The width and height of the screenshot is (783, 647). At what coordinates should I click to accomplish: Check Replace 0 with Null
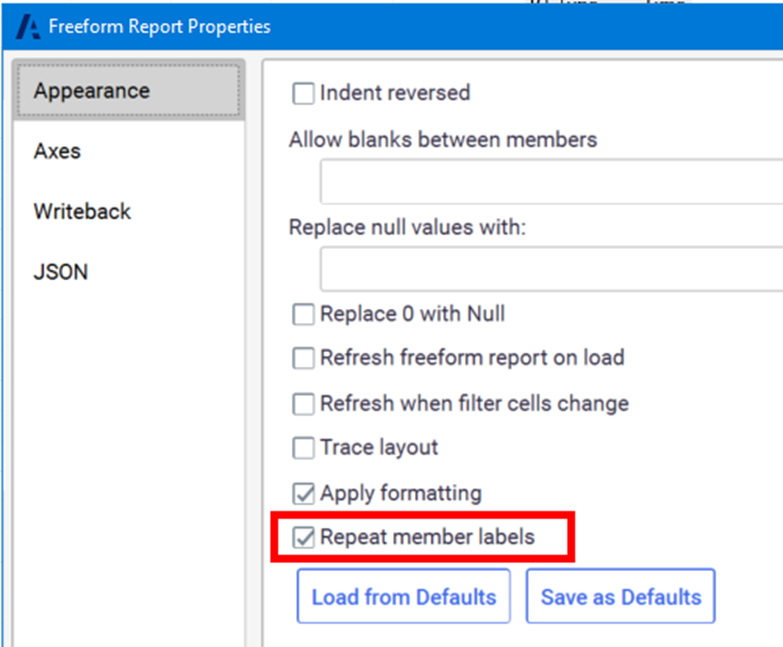click(303, 315)
